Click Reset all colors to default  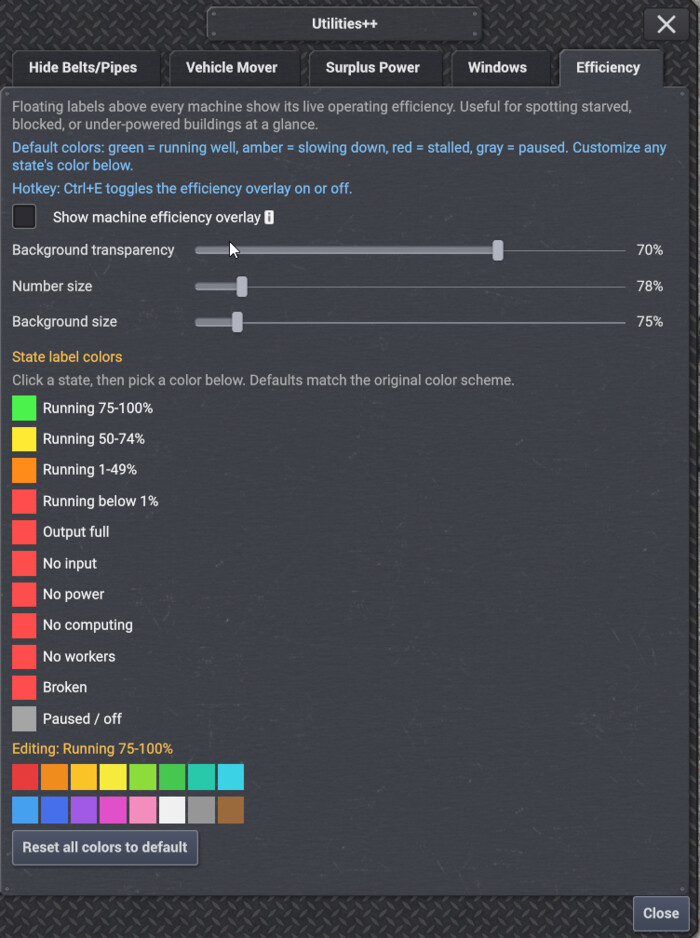(x=105, y=847)
